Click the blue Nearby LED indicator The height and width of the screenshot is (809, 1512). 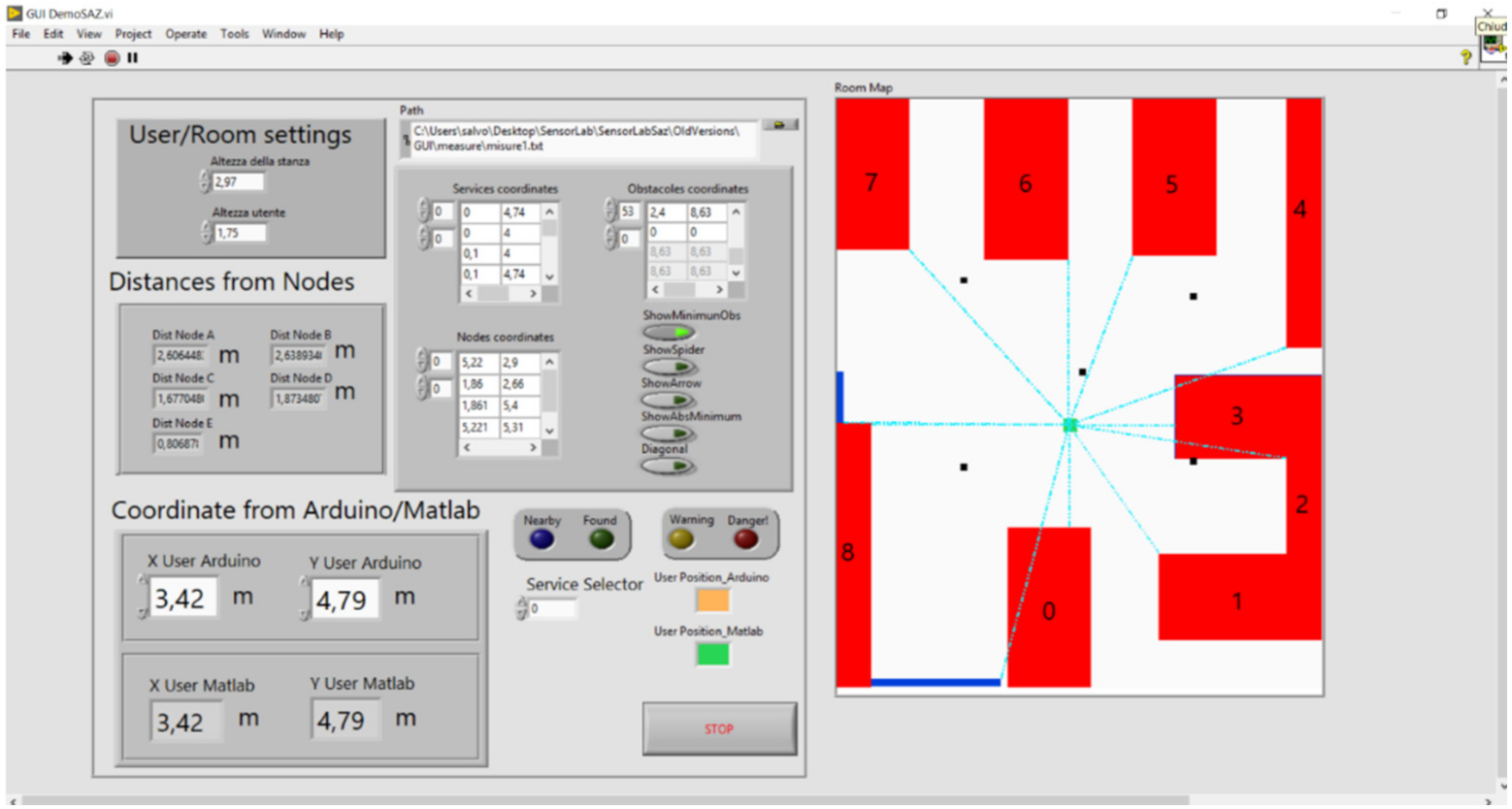(x=542, y=539)
